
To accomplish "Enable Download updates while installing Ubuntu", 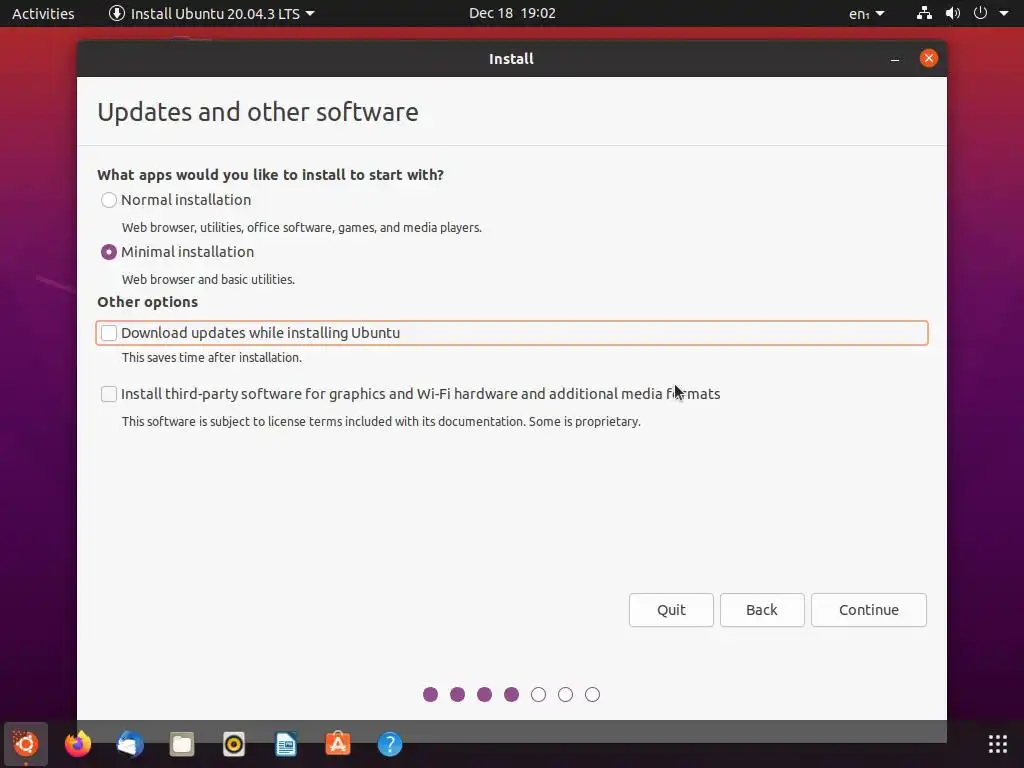I will tap(109, 333).
